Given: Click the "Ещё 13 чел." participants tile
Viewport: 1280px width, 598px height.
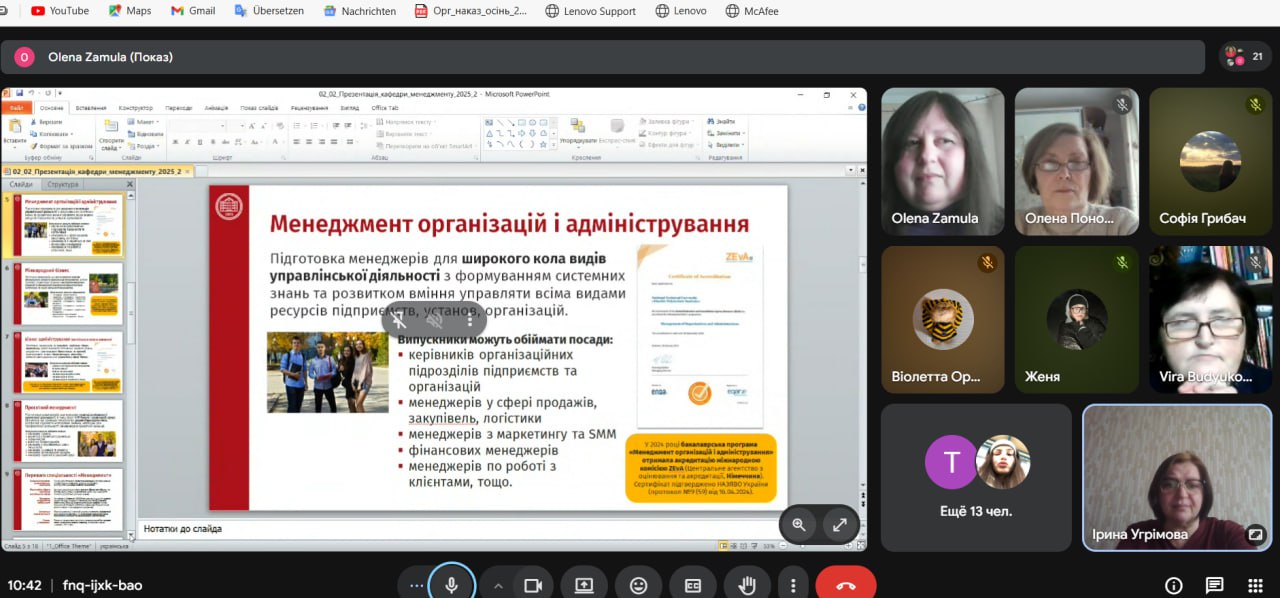Looking at the screenshot, I should click(976, 477).
